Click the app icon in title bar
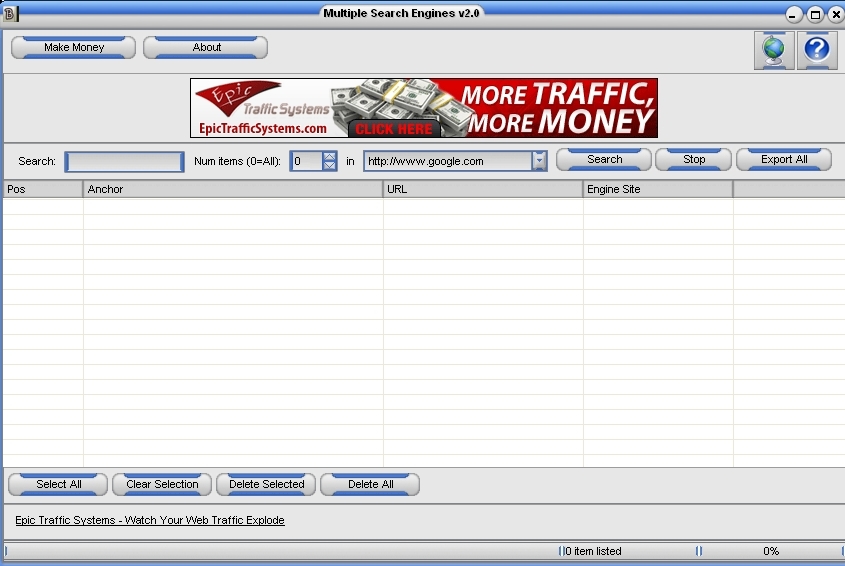 (x=11, y=13)
